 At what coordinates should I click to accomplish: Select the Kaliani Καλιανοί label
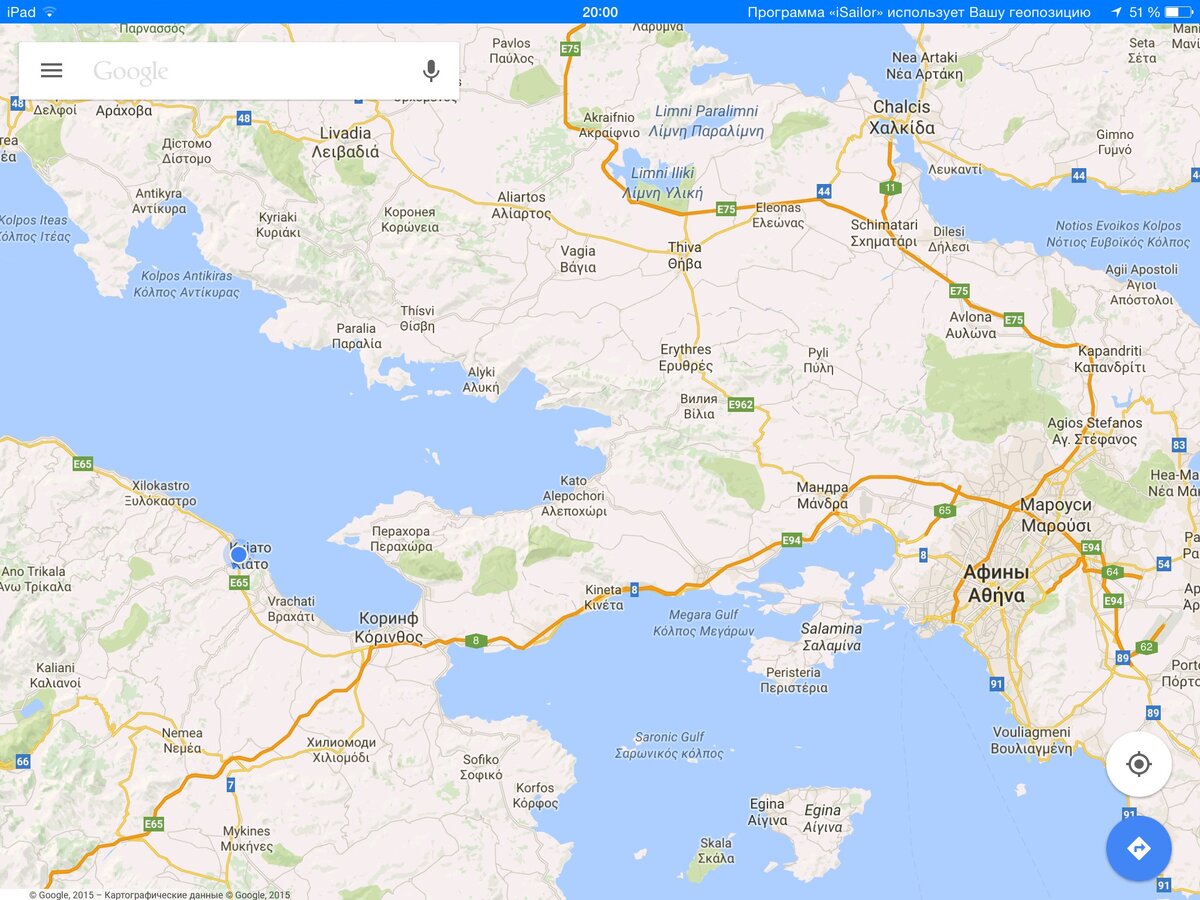click(x=57, y=675)
